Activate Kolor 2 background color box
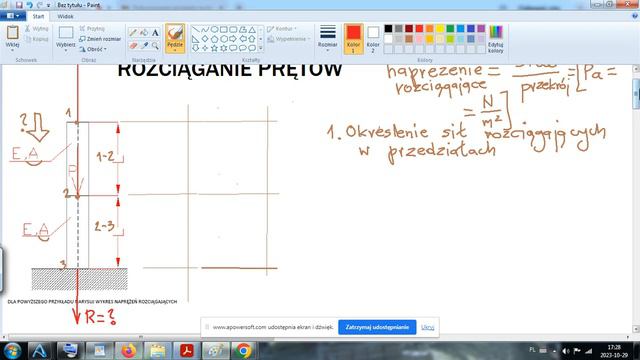 click(373, 39)
